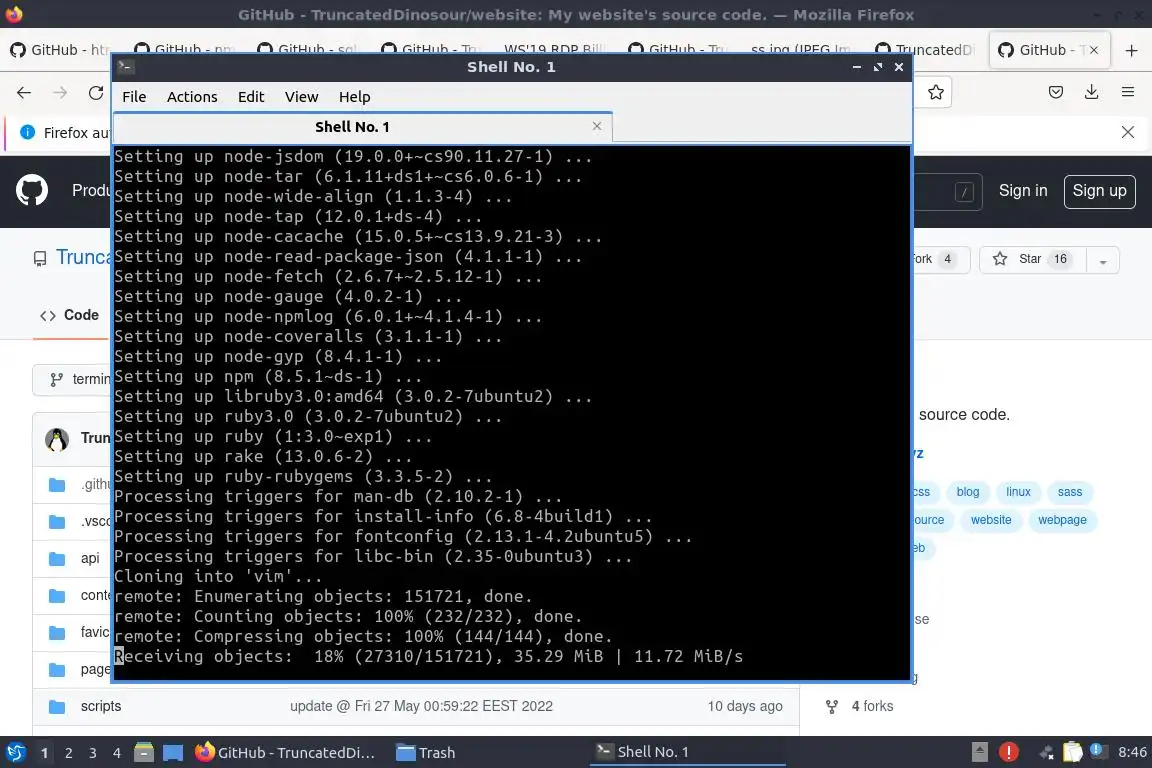
Task: Click the Sign in link on GitHub
Action: click(x=1023, y=190)
